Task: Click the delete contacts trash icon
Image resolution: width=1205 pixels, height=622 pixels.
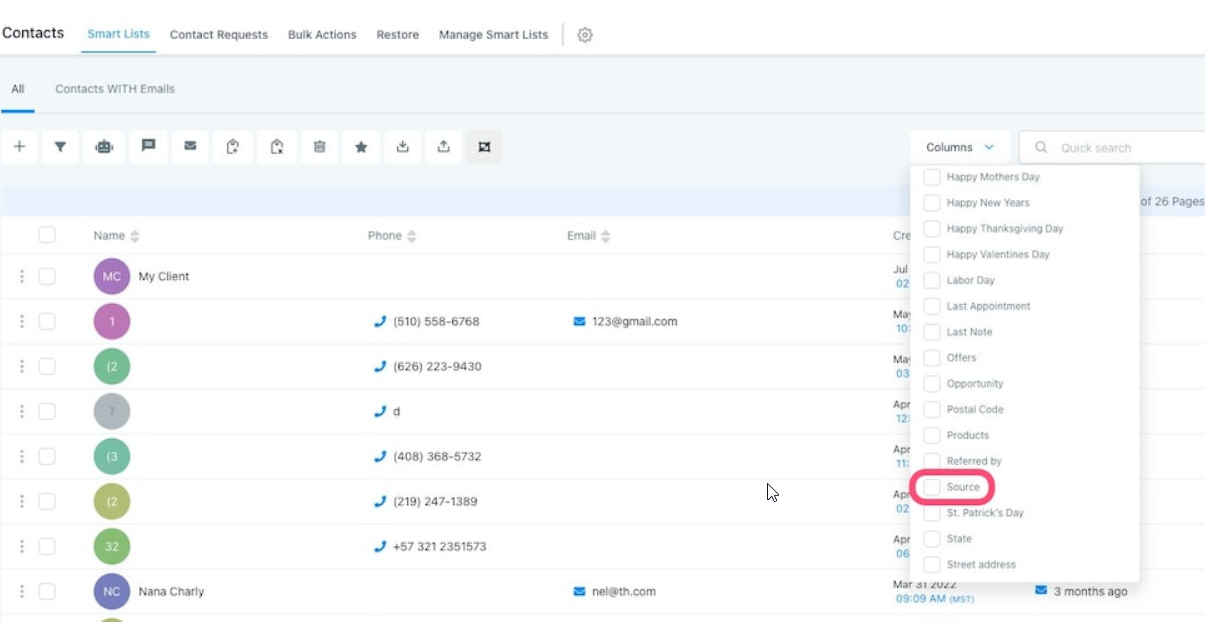Action: [319, 147]
